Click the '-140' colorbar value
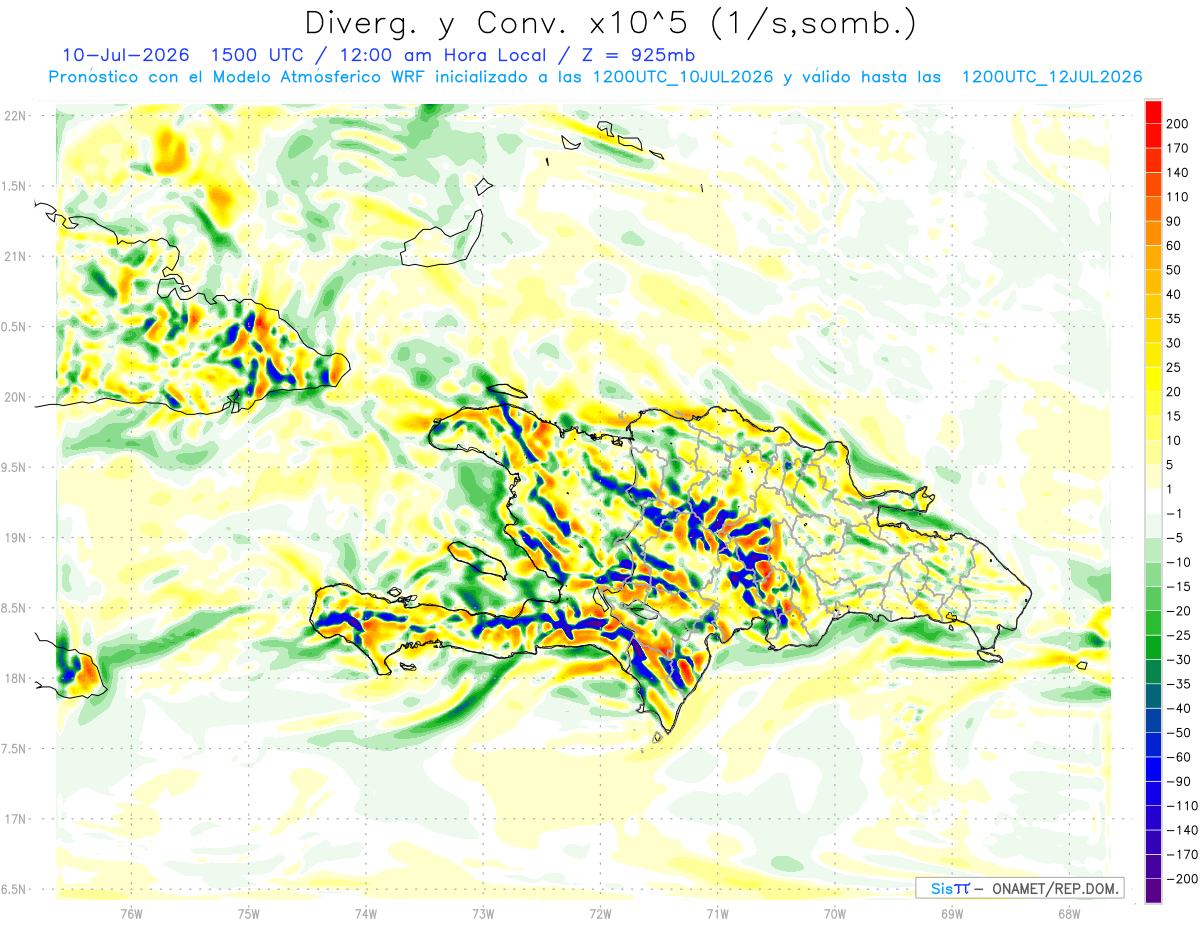This screenshot has width=1200, height=927. [x=1182, y=829]
